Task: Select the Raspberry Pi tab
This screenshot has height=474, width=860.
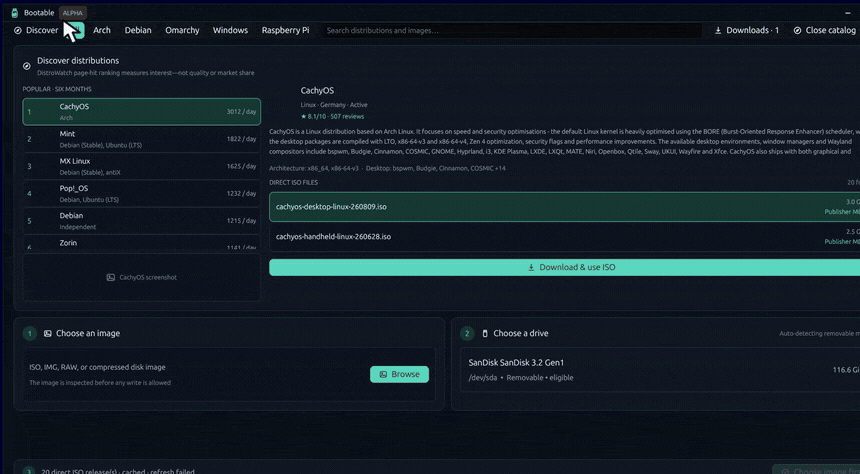Action: click(x=285, y=30)
